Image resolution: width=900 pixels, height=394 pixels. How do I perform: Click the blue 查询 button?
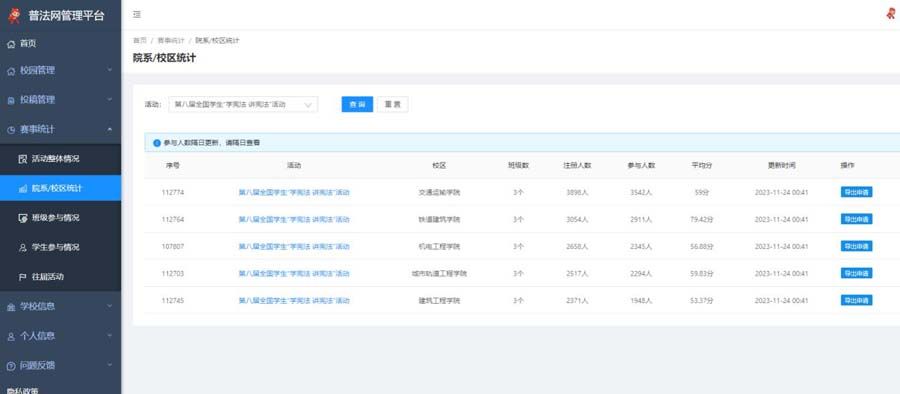point(357,105)
